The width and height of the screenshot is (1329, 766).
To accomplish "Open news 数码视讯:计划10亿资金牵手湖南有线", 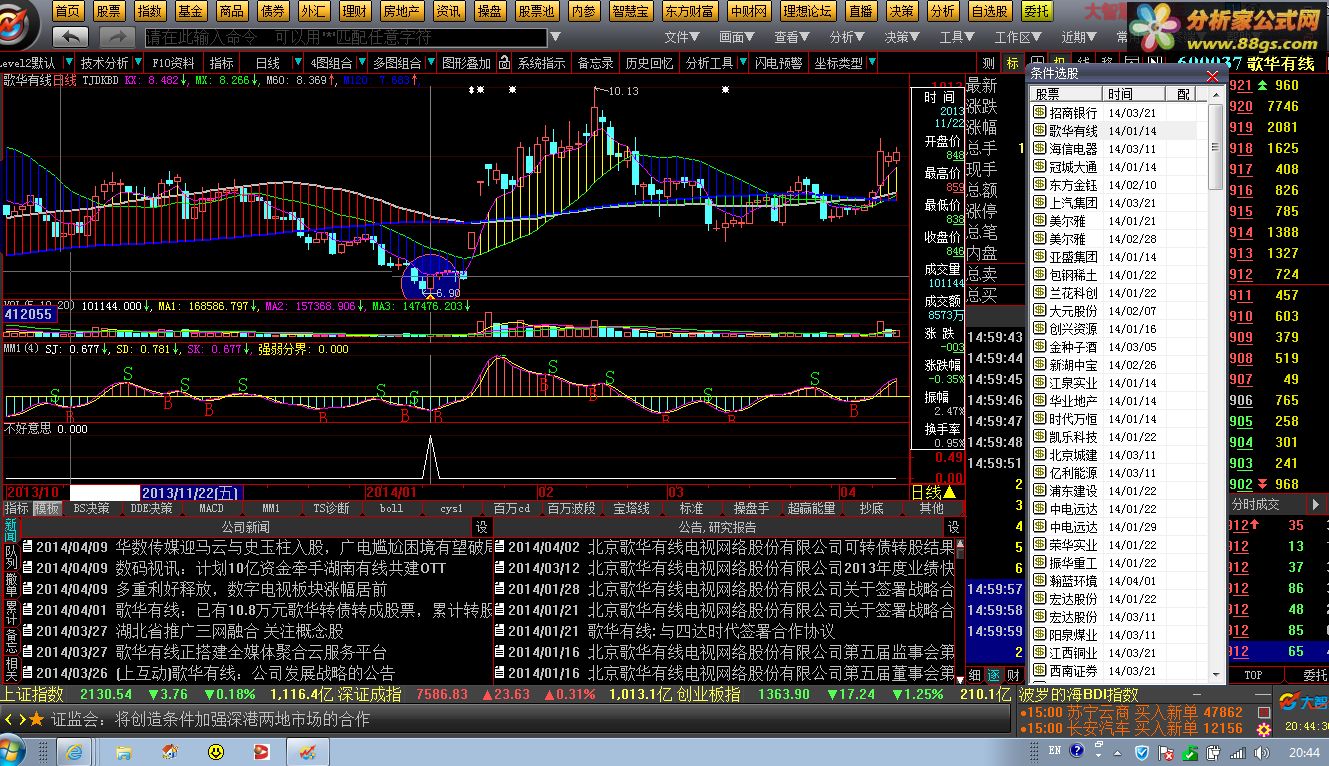I will coord(281,568).
